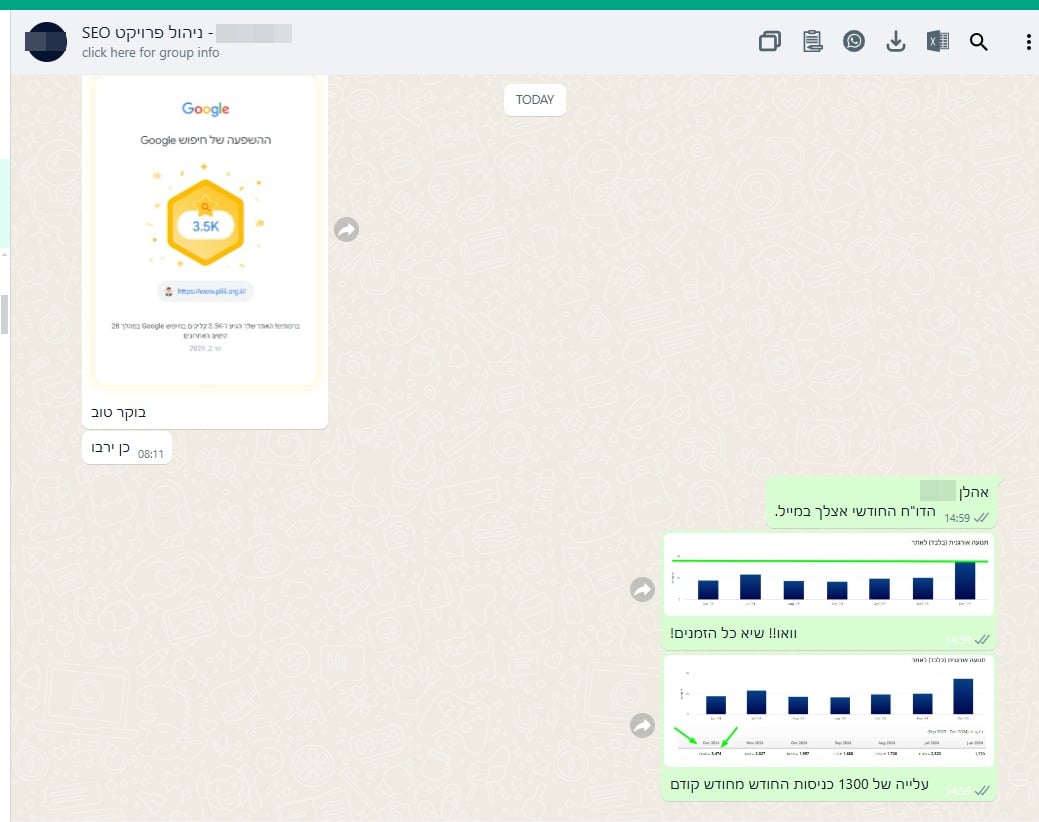Screen dimensions: 1039x822
Task: Click the Excel export icon in header
Action: 938,42
